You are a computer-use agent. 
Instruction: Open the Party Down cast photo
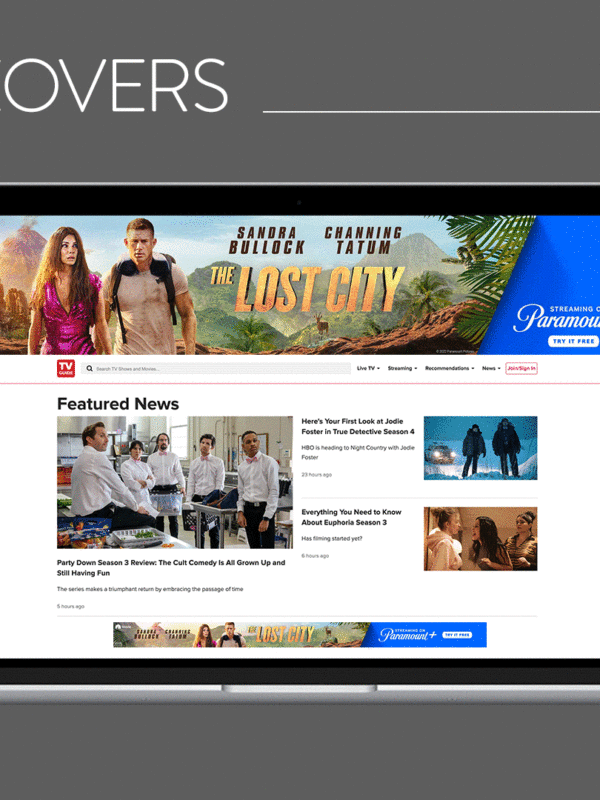174,482
